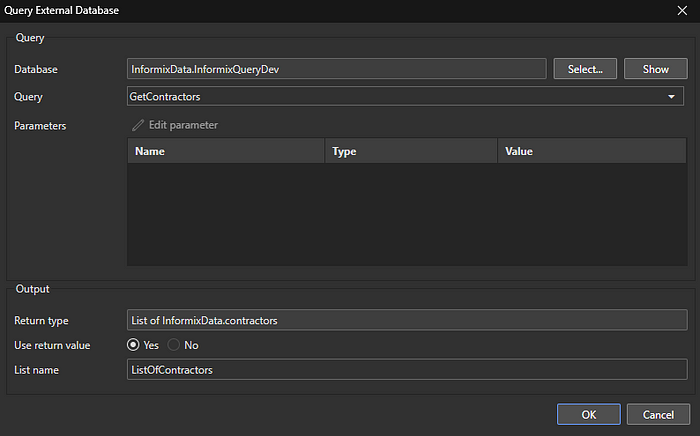Click the pencil icon beside Edit parameter
The image size is (700, 436).
pos(138,125)
